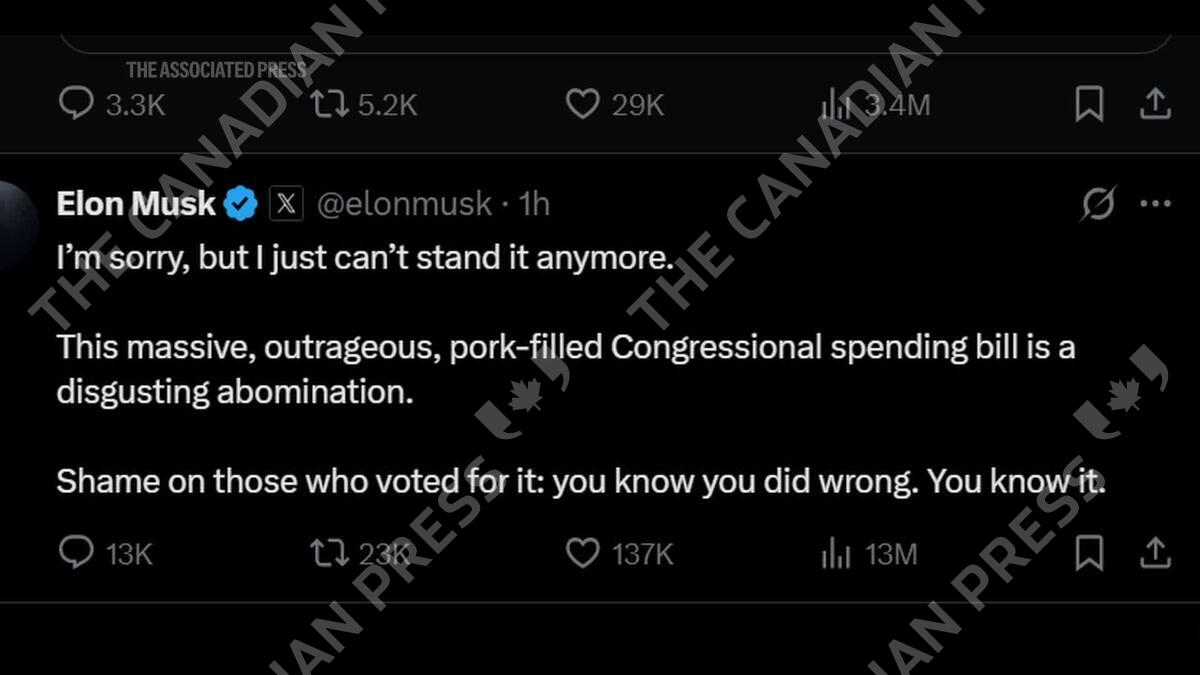1200x675 pixels.
Task: Open the three-dot More menu on the post
Action: pyautogui.click(x=1155, y=204)
